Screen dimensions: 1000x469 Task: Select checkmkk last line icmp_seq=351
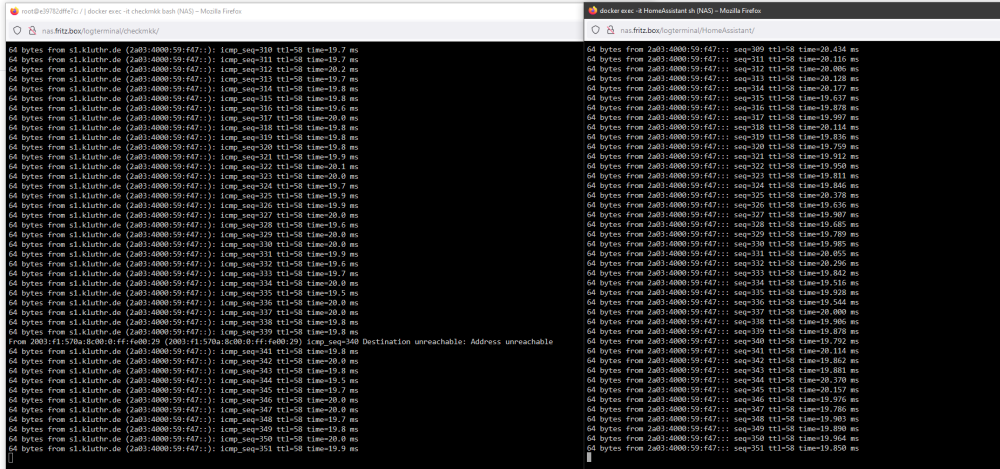click(183, 449)
